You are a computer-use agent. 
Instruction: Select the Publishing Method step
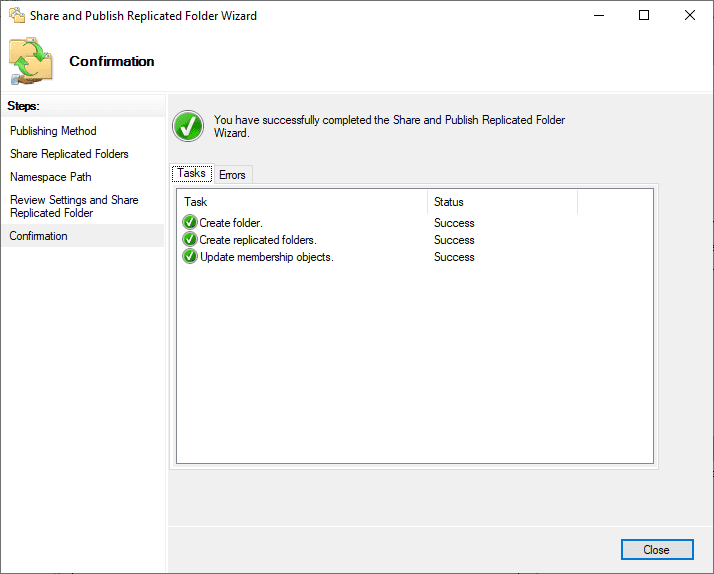[53, 131]
